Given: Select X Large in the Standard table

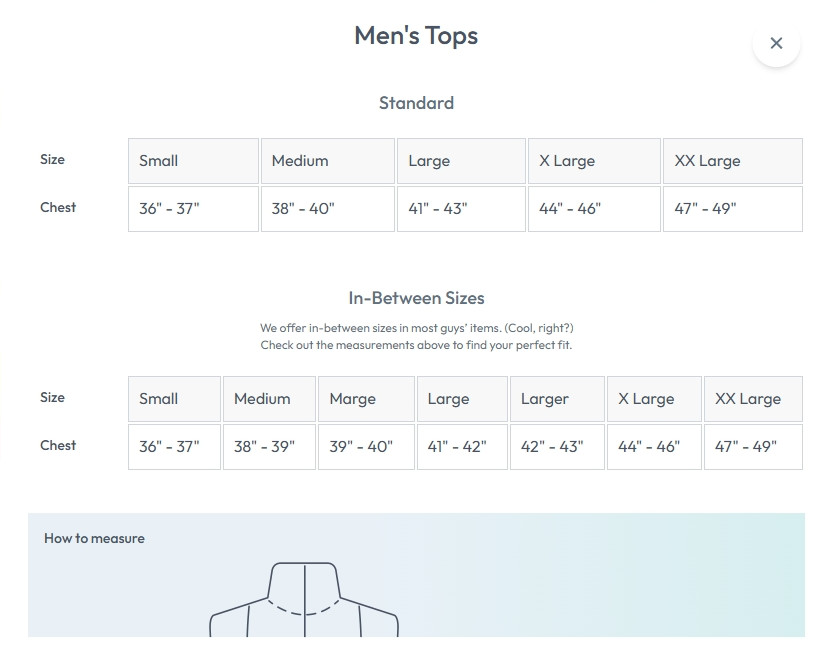Looking at the screenshot, I should (x=594, y=161).
